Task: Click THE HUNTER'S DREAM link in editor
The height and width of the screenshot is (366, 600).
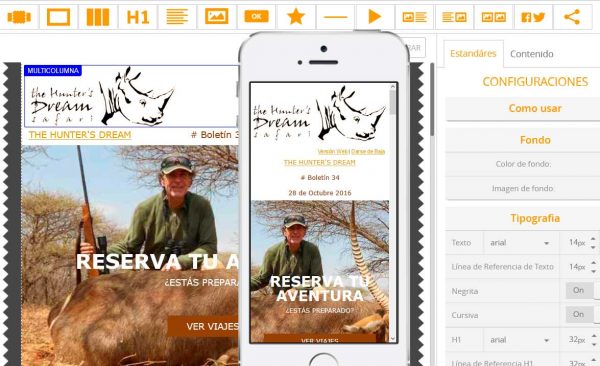Action: 80,135
